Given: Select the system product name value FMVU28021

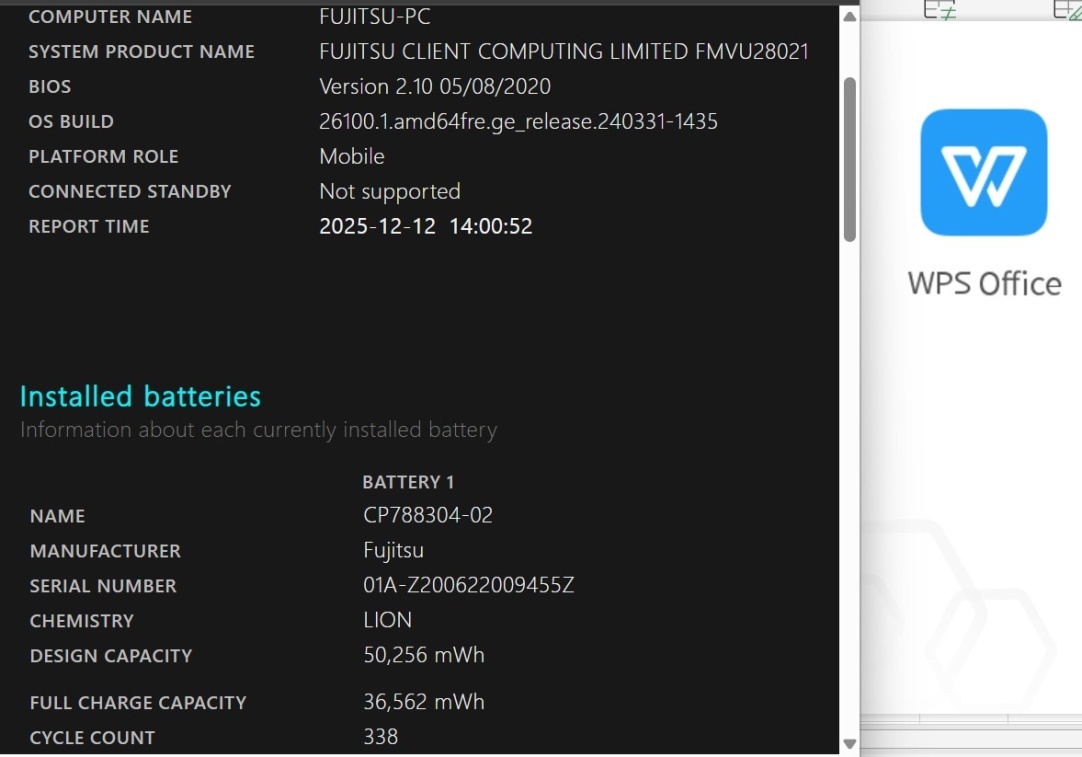Looking at the screenshot, I should point(752,51).
